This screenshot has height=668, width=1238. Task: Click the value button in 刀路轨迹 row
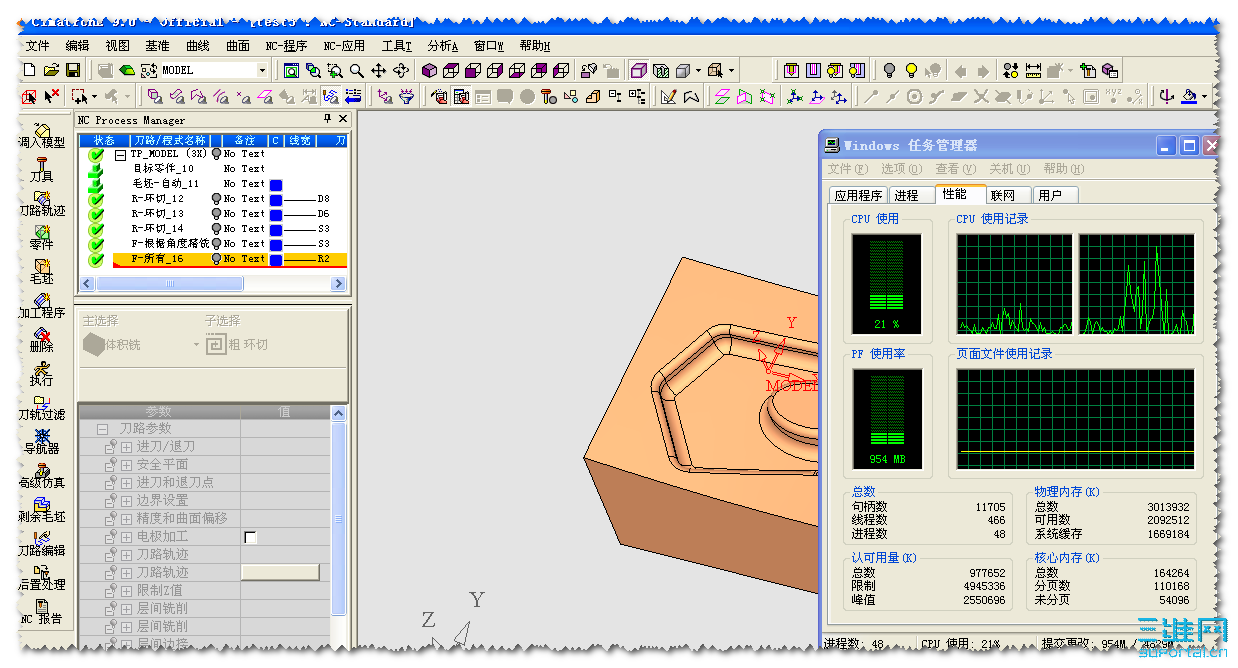[281, 572]
